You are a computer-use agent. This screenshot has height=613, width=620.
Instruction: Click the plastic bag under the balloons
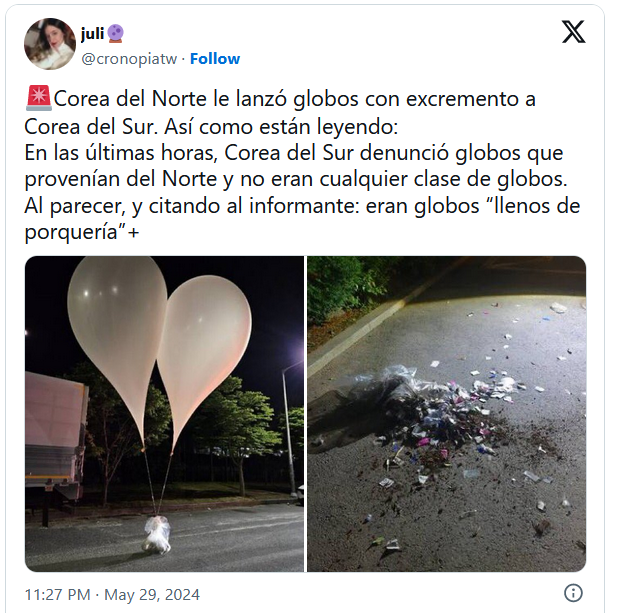pos(157,535)
